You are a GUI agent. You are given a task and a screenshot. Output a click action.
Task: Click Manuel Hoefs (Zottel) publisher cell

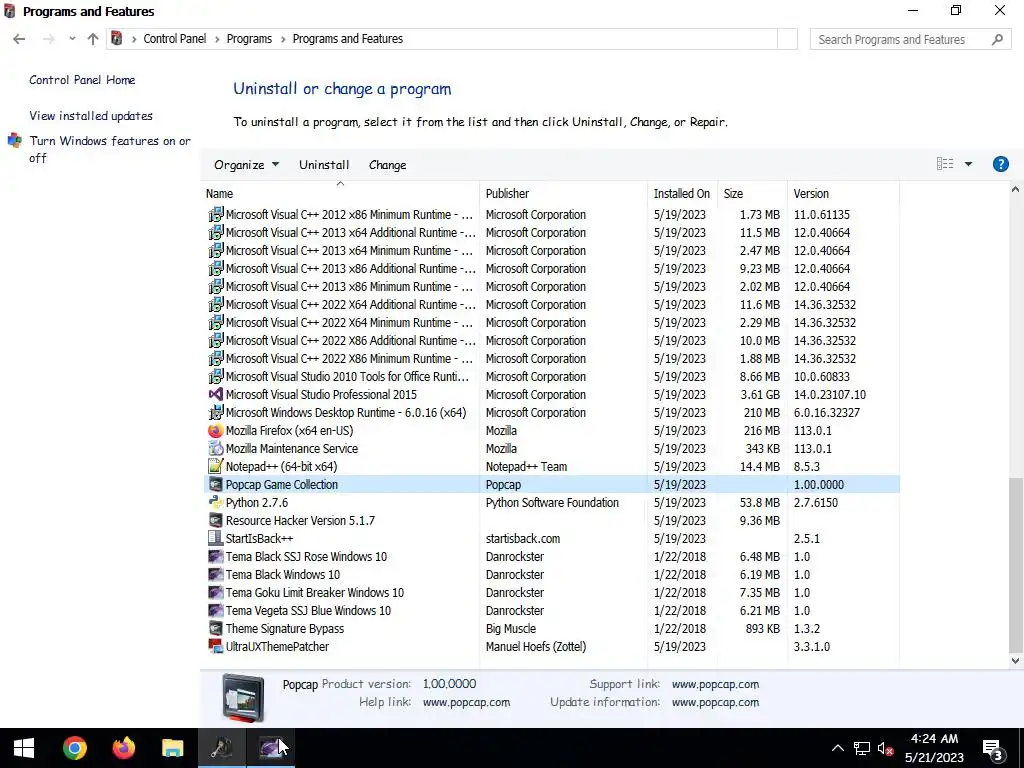pos(536,647)
